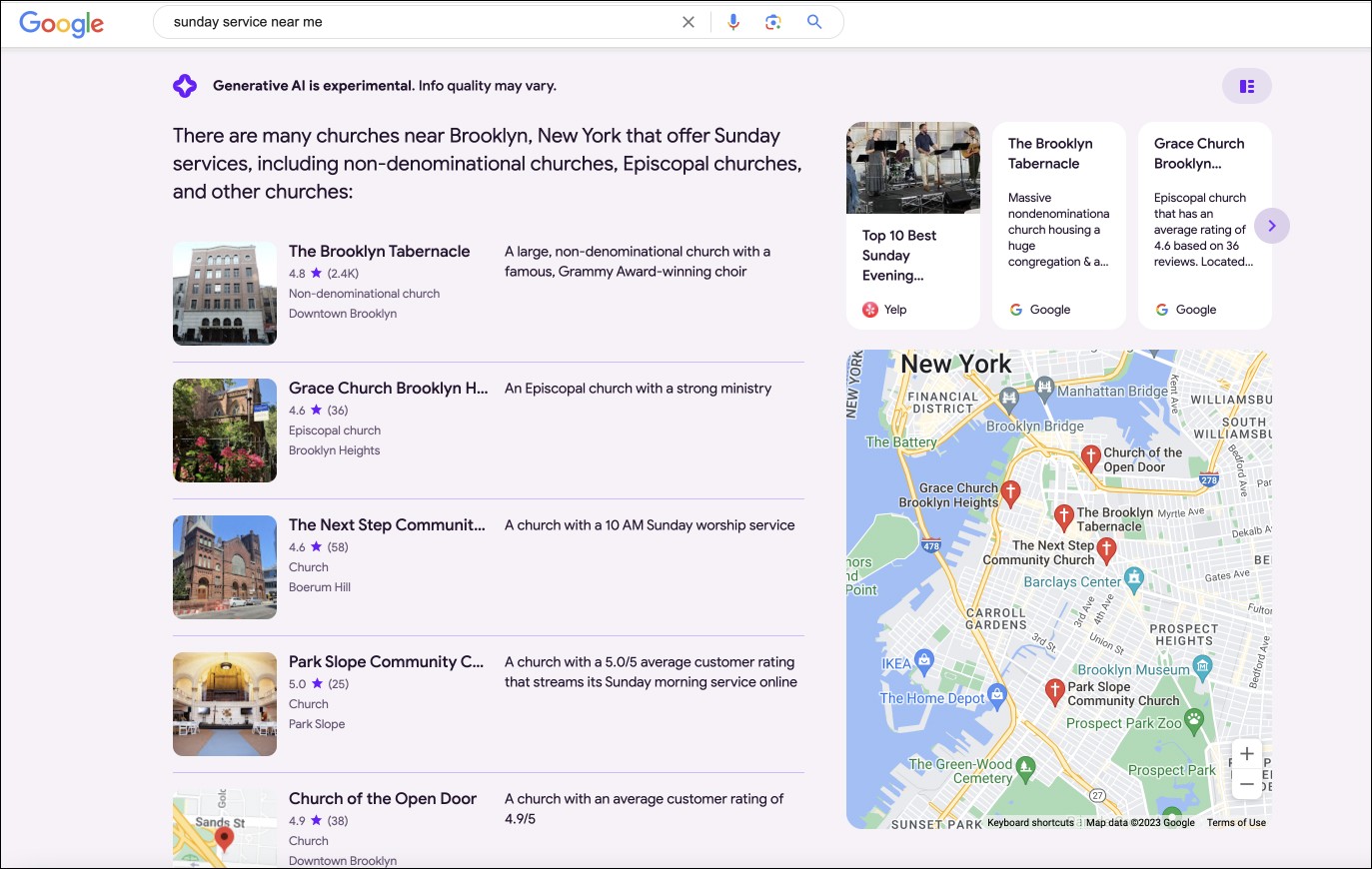The width and height of the screenshot is (1372, 869).
Task: Open the map Terms of Use link
Action: pyautogui.click(x=1236, y=823)
